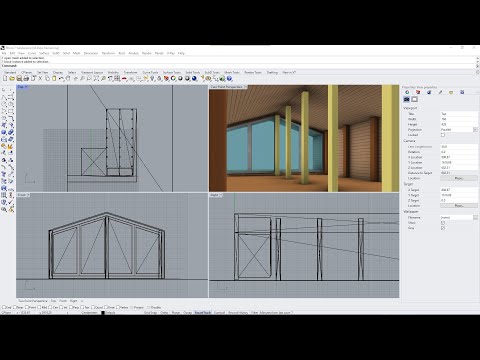Click the Edit Layers icon

coord(166,79)
